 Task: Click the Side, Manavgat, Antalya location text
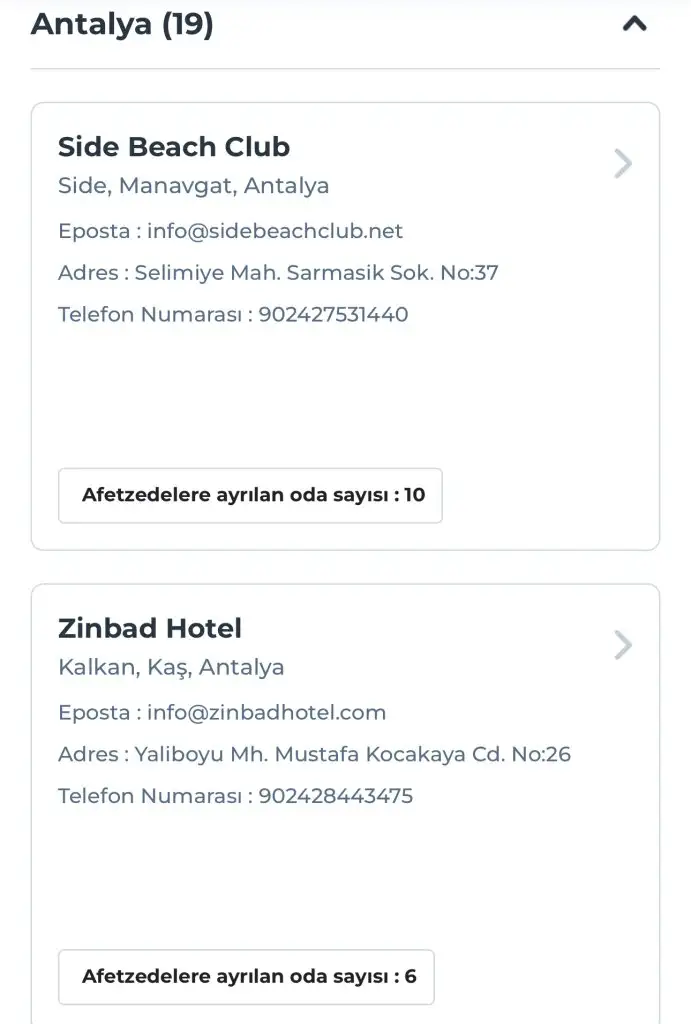tap(193, 186)
